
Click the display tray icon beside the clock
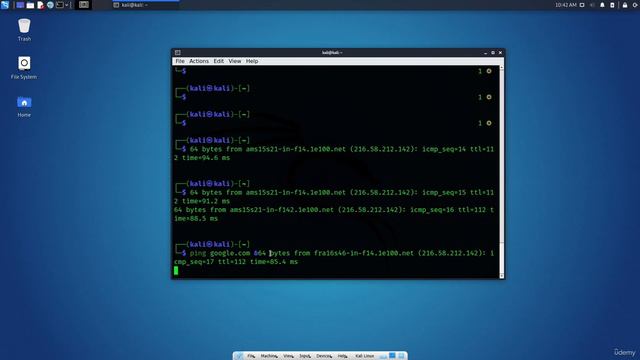pos(582,5)
